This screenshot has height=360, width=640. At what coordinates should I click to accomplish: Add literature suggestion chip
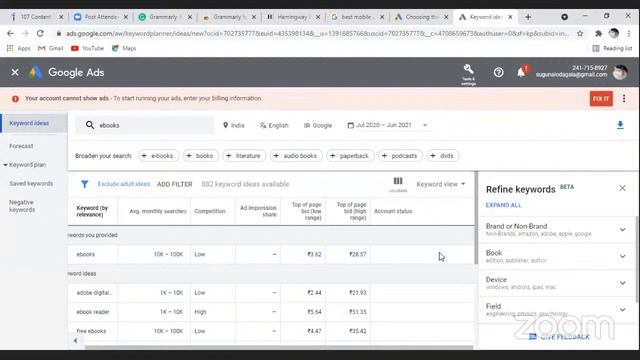click(x=244, y=156)
